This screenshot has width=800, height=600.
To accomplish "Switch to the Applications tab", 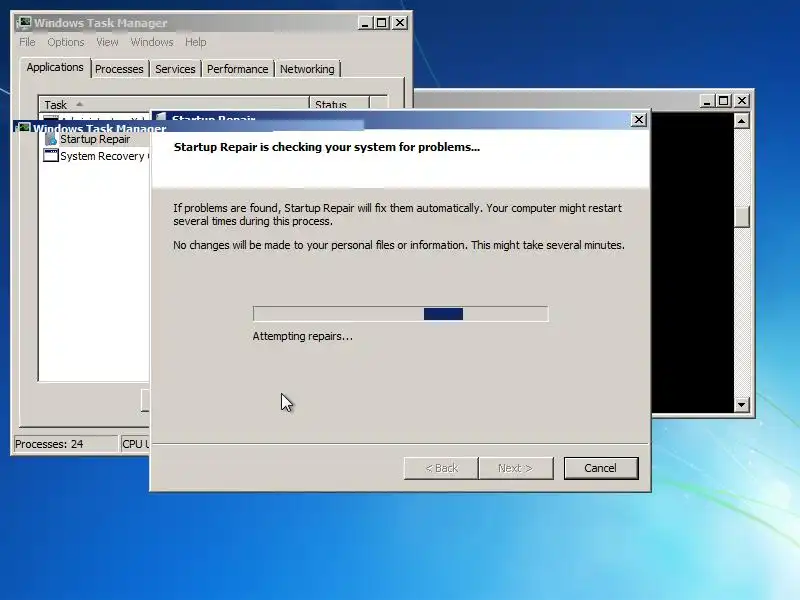I will tap(55, 67).
